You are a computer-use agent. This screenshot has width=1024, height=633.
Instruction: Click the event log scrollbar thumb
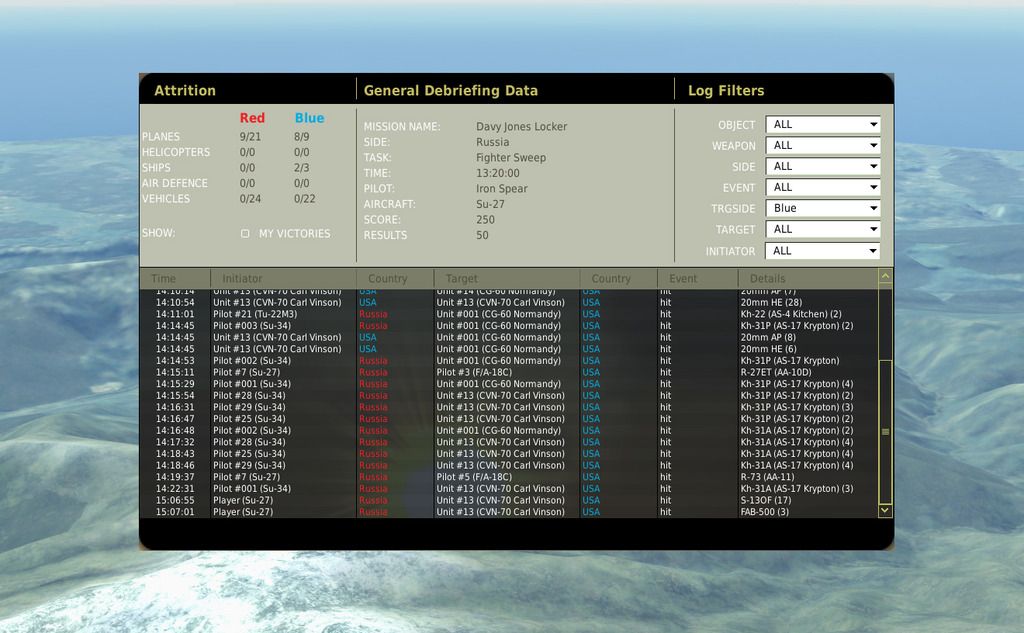pyautogui.click(x=885, y=431)
